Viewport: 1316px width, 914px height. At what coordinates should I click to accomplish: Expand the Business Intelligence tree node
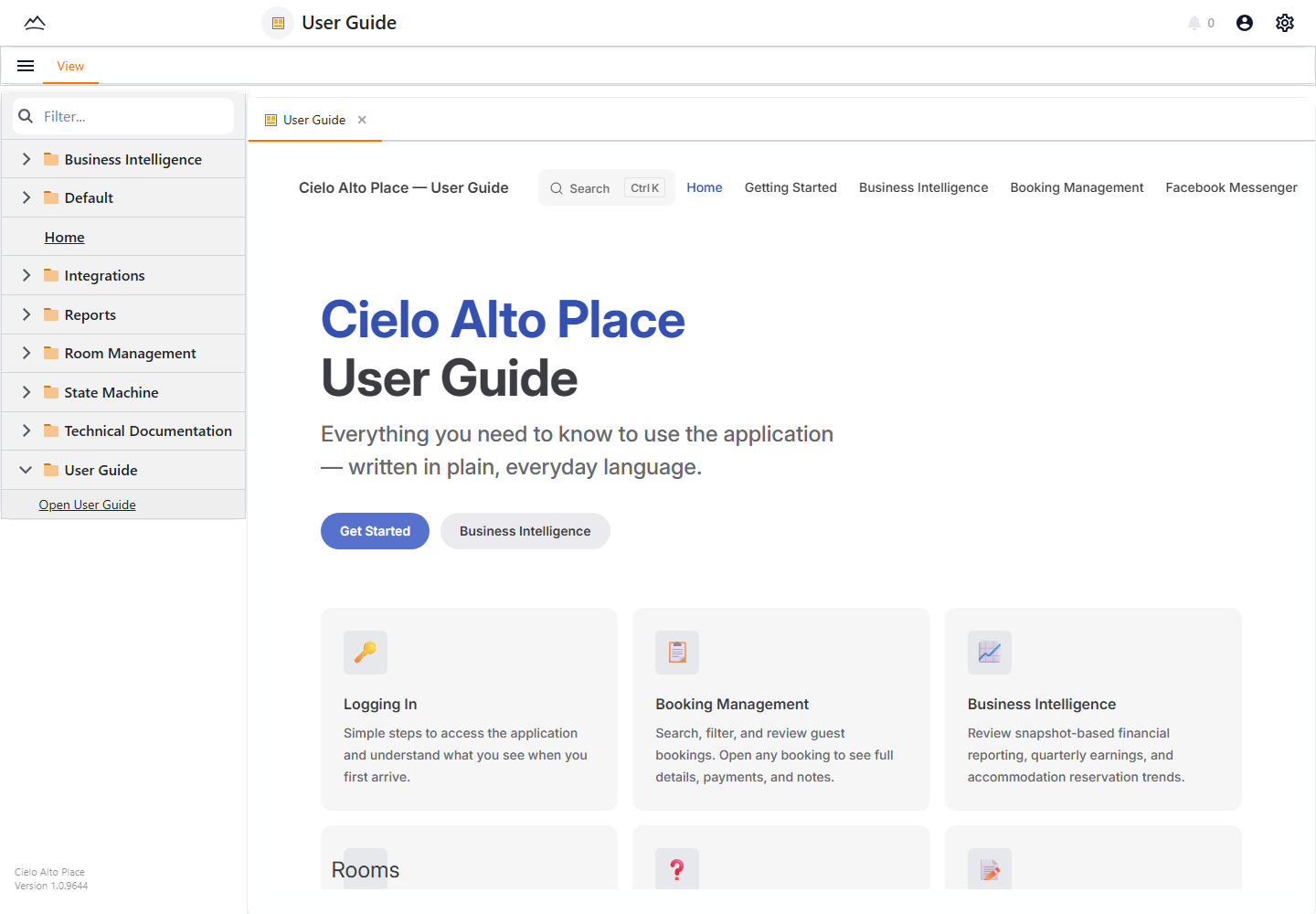[x=26, y=159]
